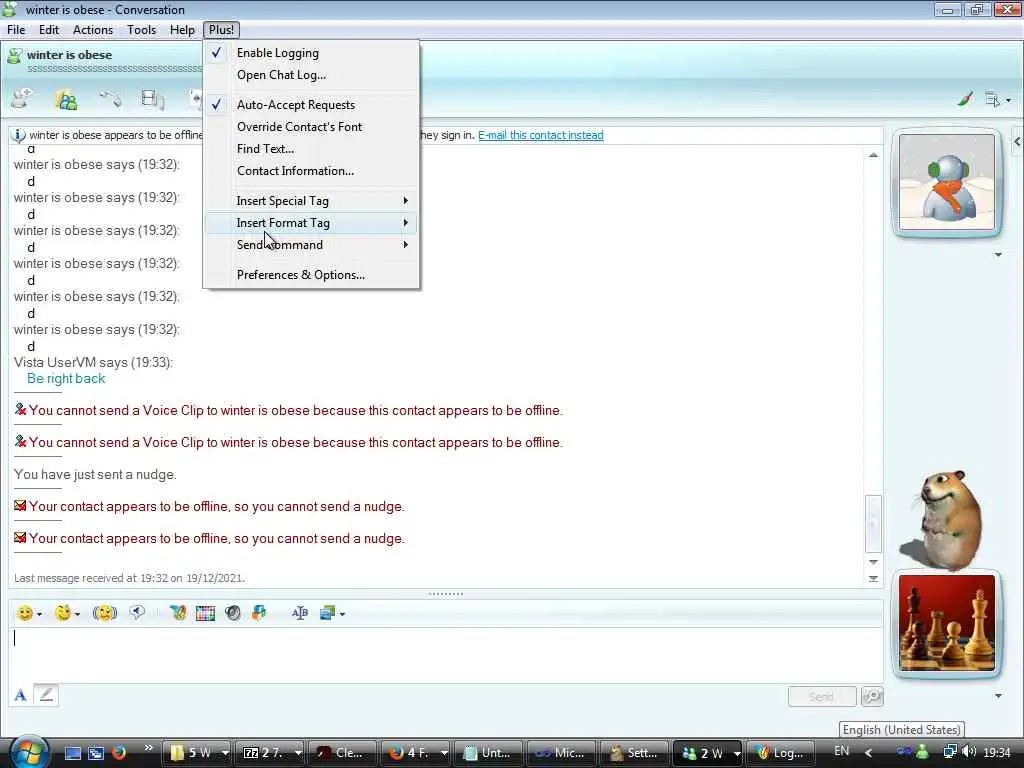This screenshot has width=1024, height=768.
Task: Open the Actions menu
Action: click(93, 30)
